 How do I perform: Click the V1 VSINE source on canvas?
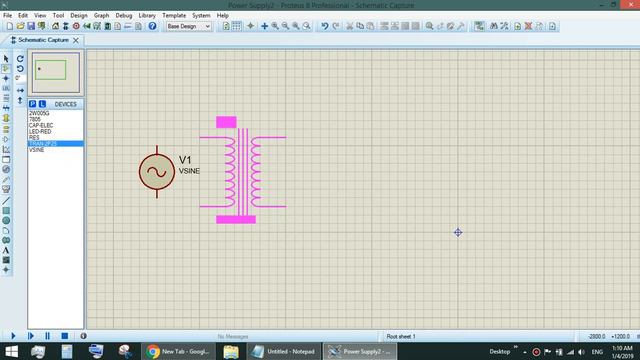point(157,172)
